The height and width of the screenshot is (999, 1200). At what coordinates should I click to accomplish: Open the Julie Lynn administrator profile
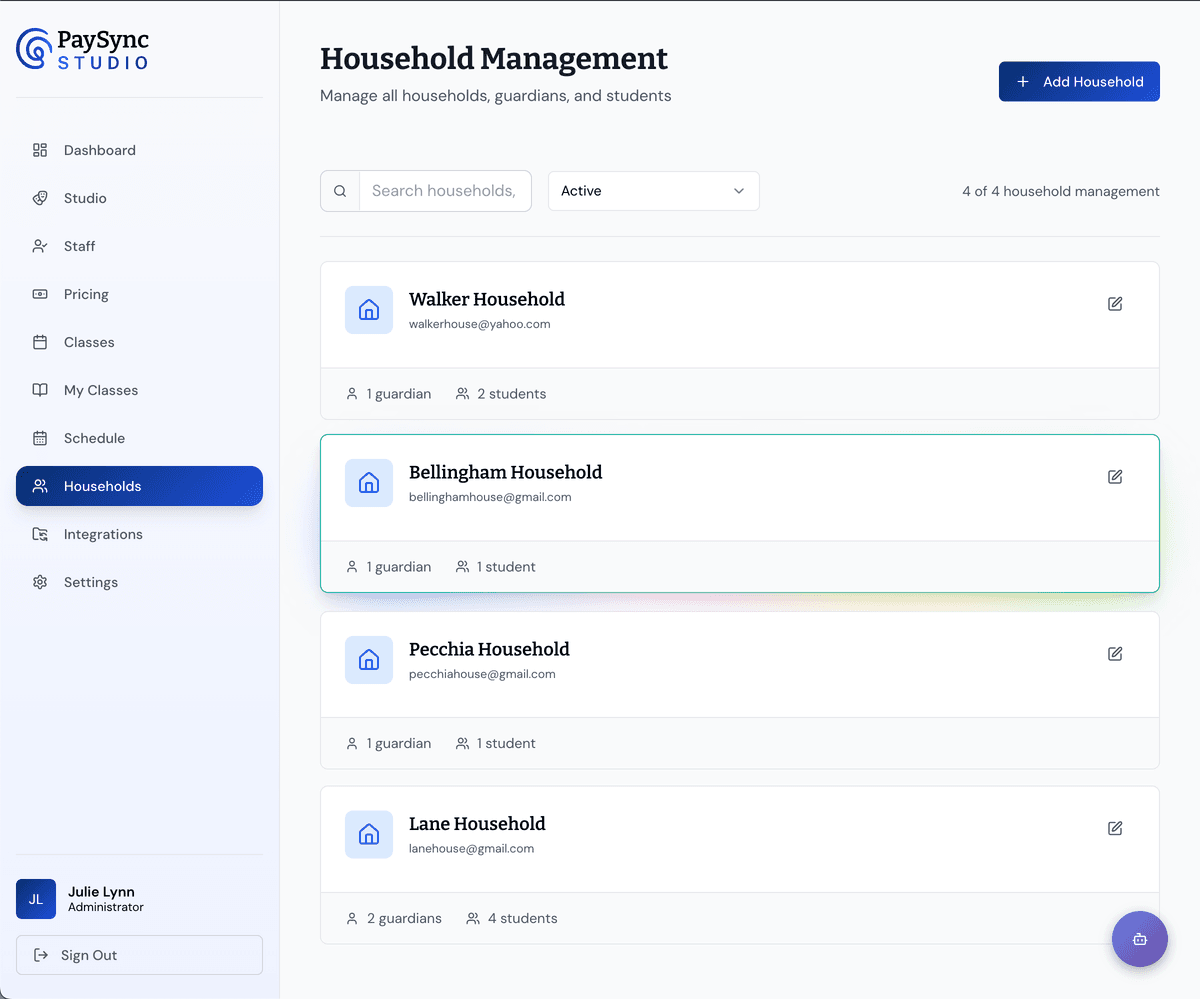(x=100, y=898)
